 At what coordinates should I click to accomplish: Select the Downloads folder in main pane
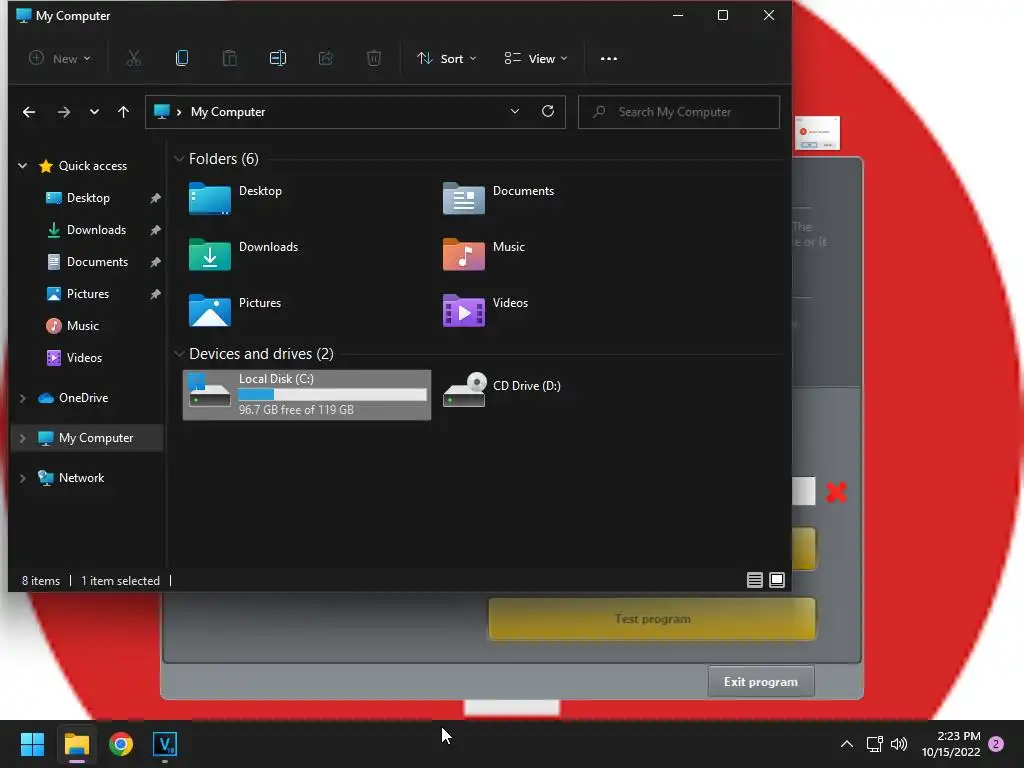click(244, 255)
